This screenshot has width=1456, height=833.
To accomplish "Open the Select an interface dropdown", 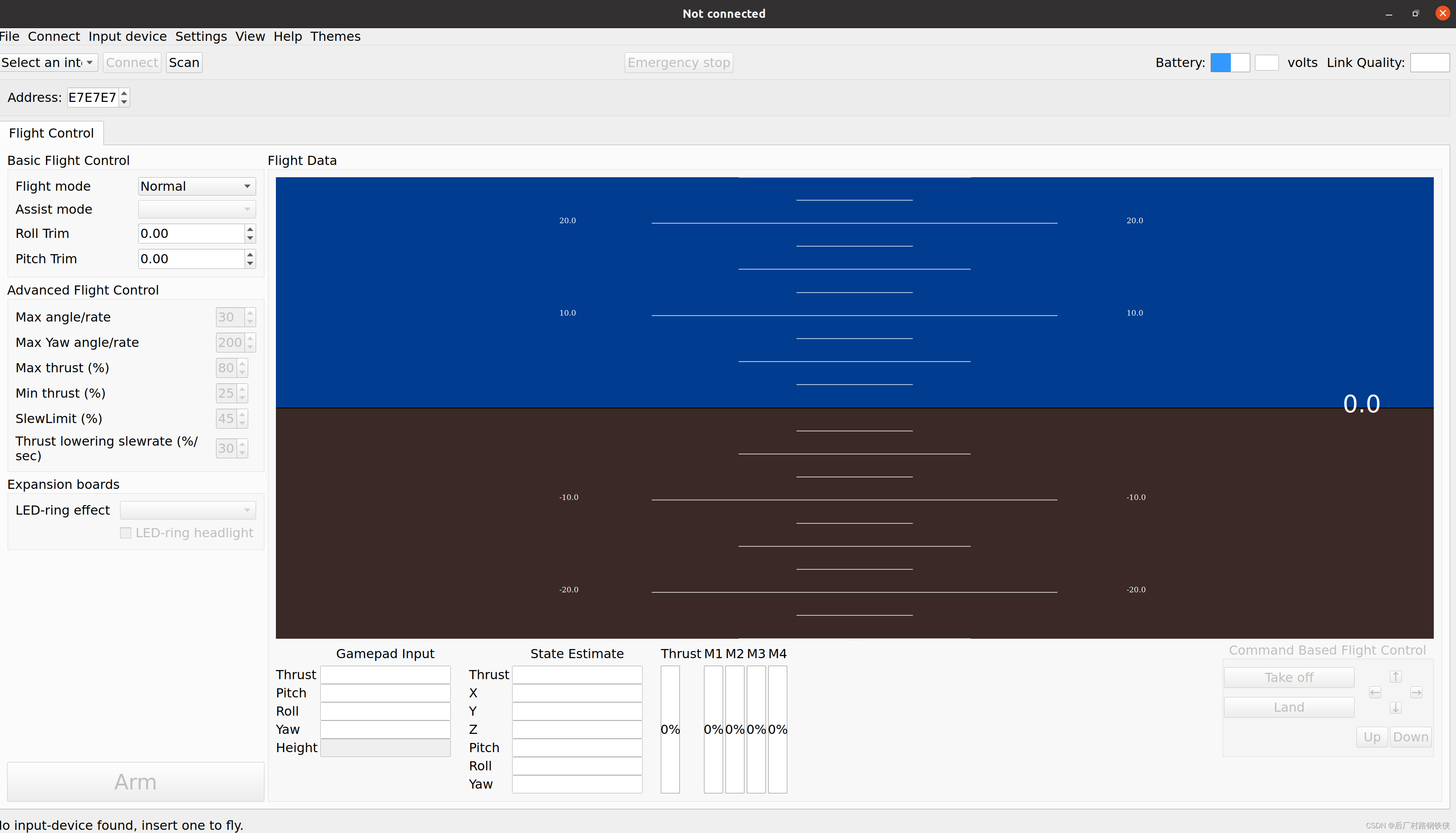I will tap(49, 62).
